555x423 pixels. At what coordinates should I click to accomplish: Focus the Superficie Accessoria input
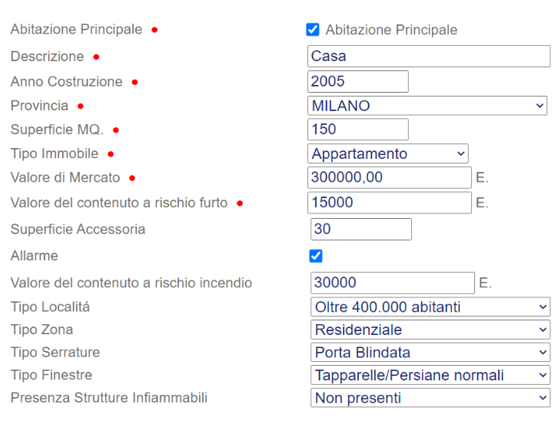click(x=361, y=229)
